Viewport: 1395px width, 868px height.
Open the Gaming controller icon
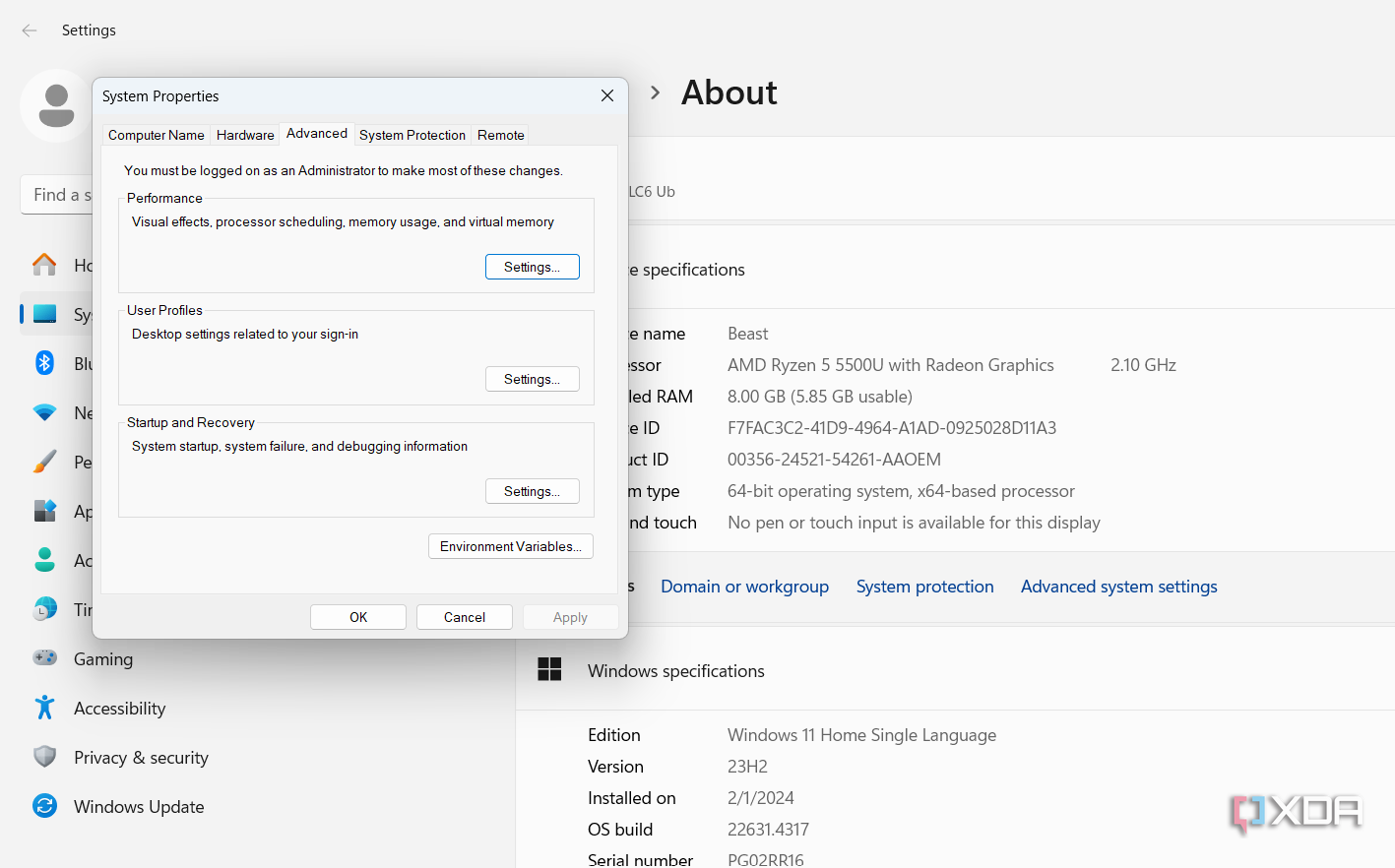coord(44,657)
